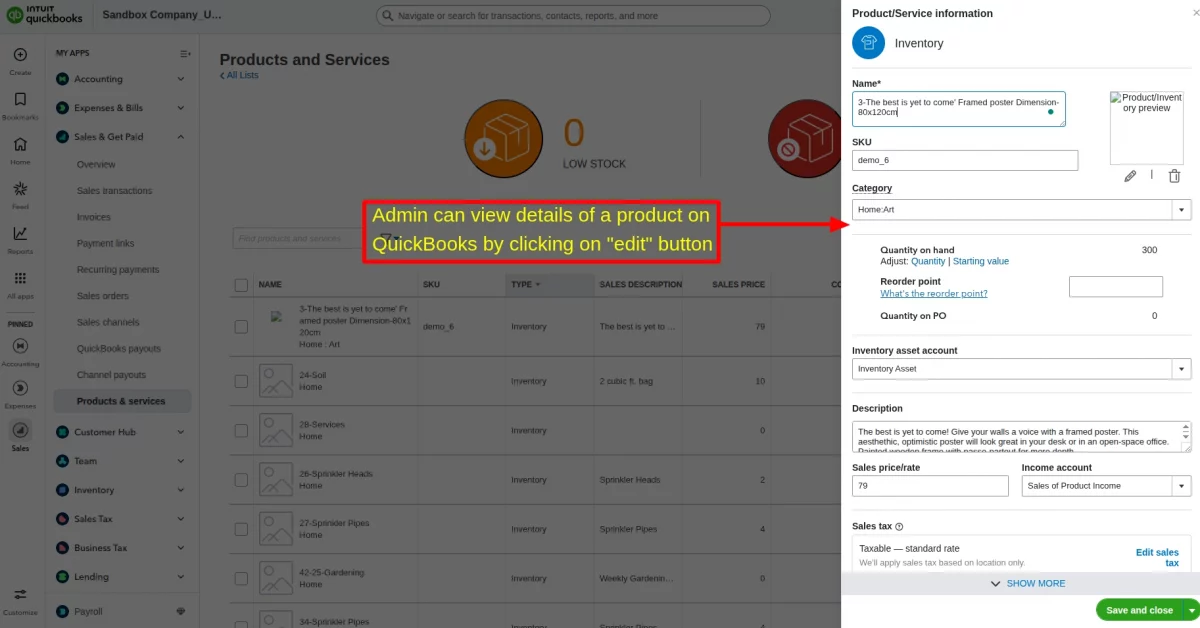The height and width of the screenshot is (628, 1200).
Task: Tick the checkbox beside 26-Sprinkler Heads
Action: pyautogui.click(x=241, y=479)
